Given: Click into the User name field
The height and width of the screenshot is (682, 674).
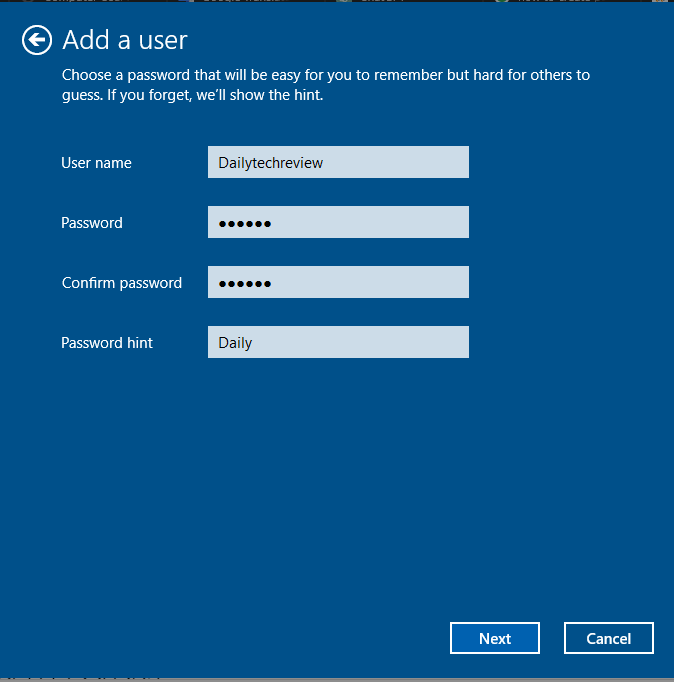Looking at the screenshot, I should [x=338, y=162].
